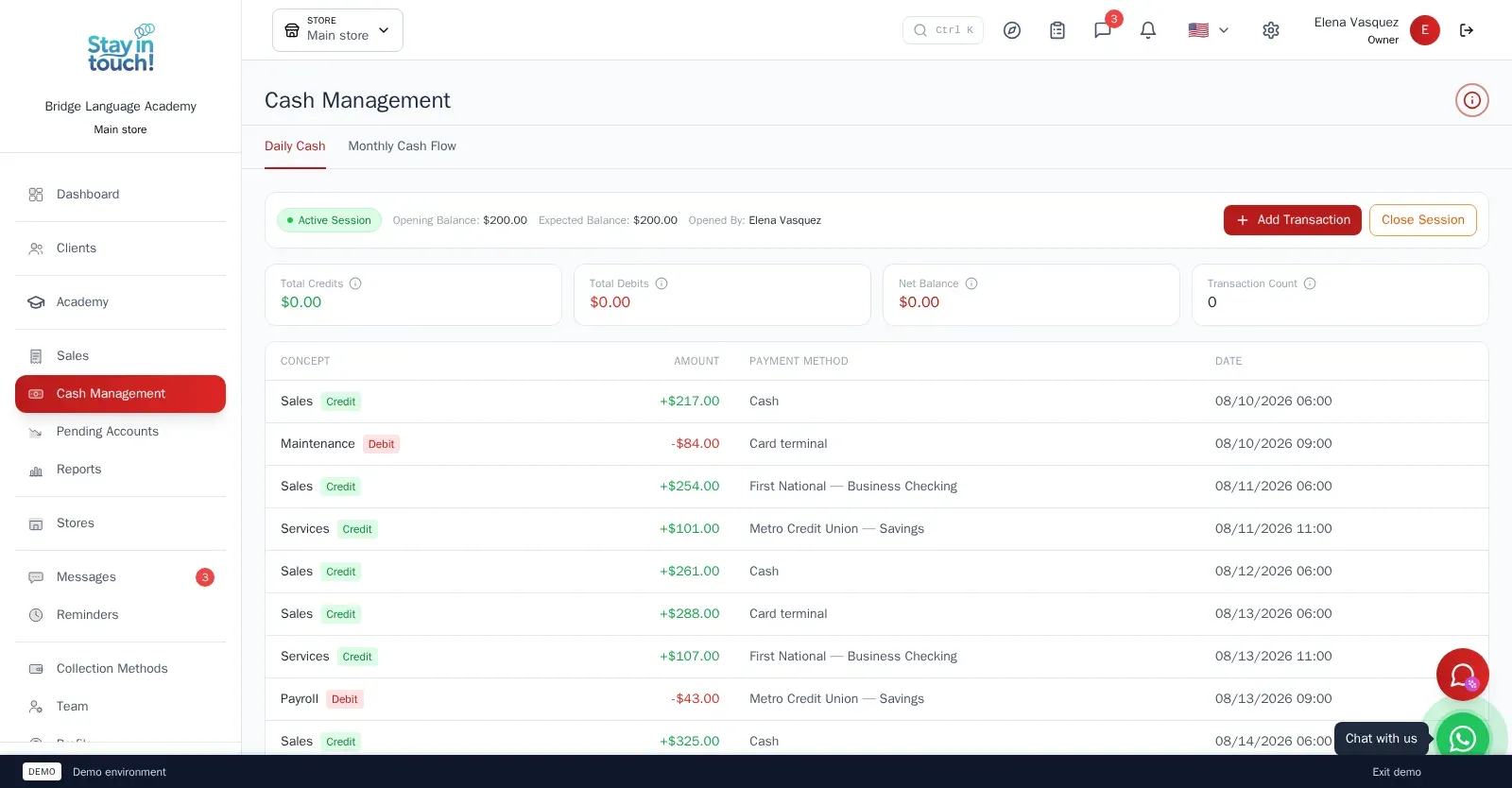
Task: Click the logout icon
Action: [x=1467, y=30]
